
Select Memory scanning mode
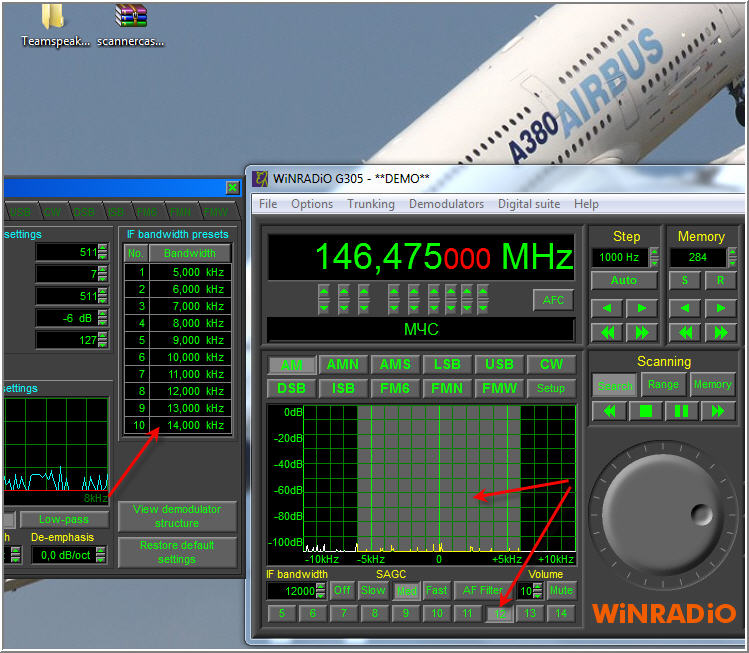(x=712, y=385)
